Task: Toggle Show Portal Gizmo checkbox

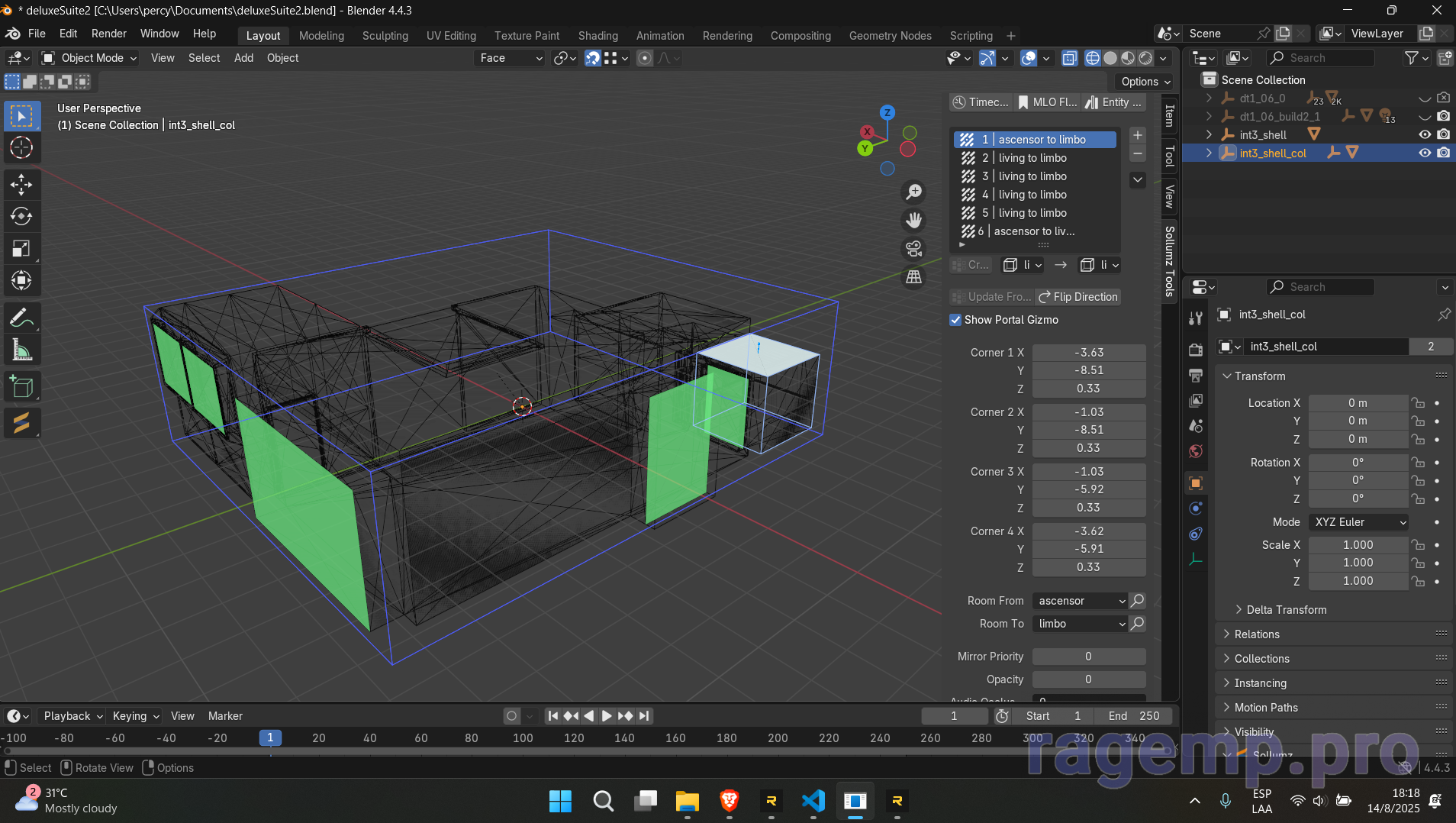Action: [955, 320]
